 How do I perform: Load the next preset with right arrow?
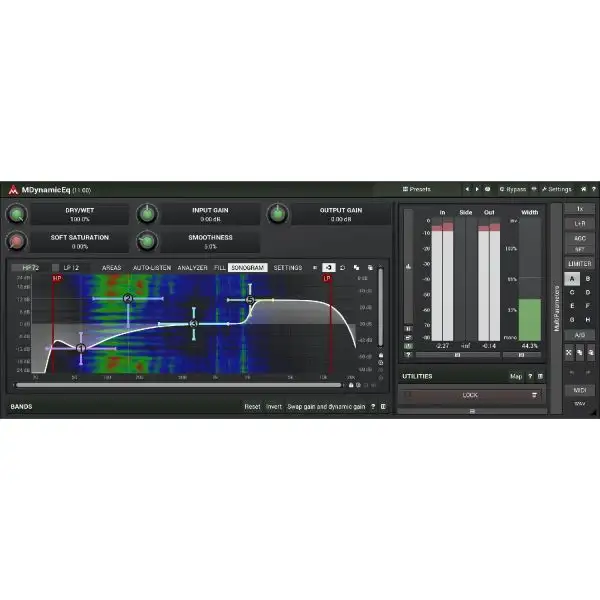pyautogui.click(x=476, y=188)
